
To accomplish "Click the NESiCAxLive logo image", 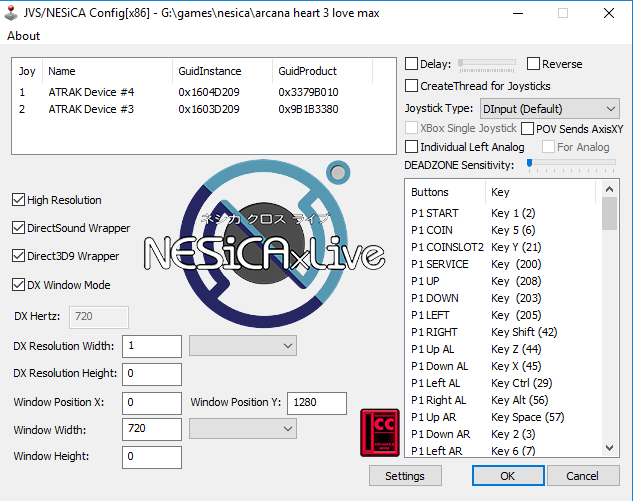I will pyautogui.click(x=264, y=243).
